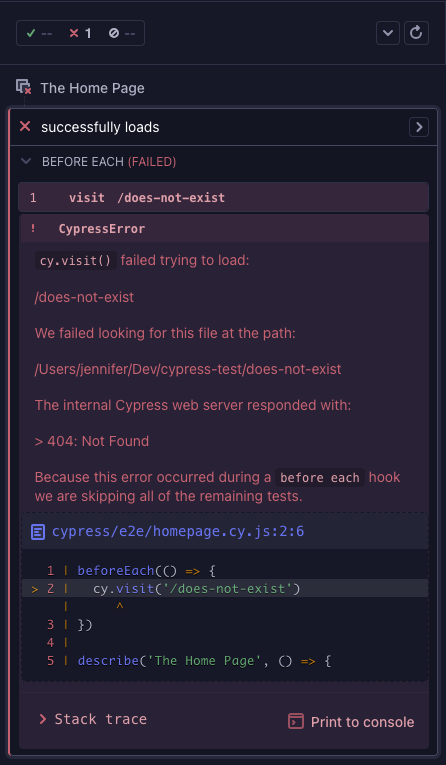The width and height of the screenshot is (446, 765).
Task: Open the test options chevron dropdown
Action: coord(388,33)
